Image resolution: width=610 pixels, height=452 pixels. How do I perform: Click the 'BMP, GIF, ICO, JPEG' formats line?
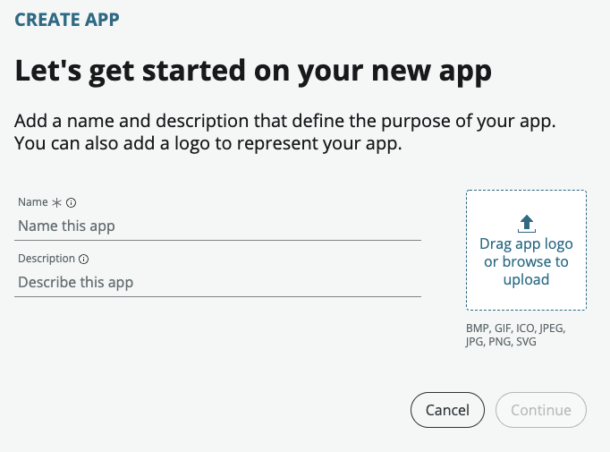(516, 328)
